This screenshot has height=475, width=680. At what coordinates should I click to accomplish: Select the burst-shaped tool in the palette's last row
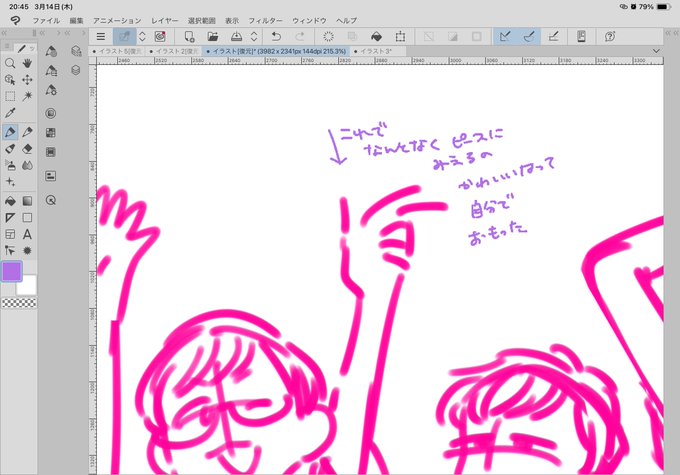(27, 251)
